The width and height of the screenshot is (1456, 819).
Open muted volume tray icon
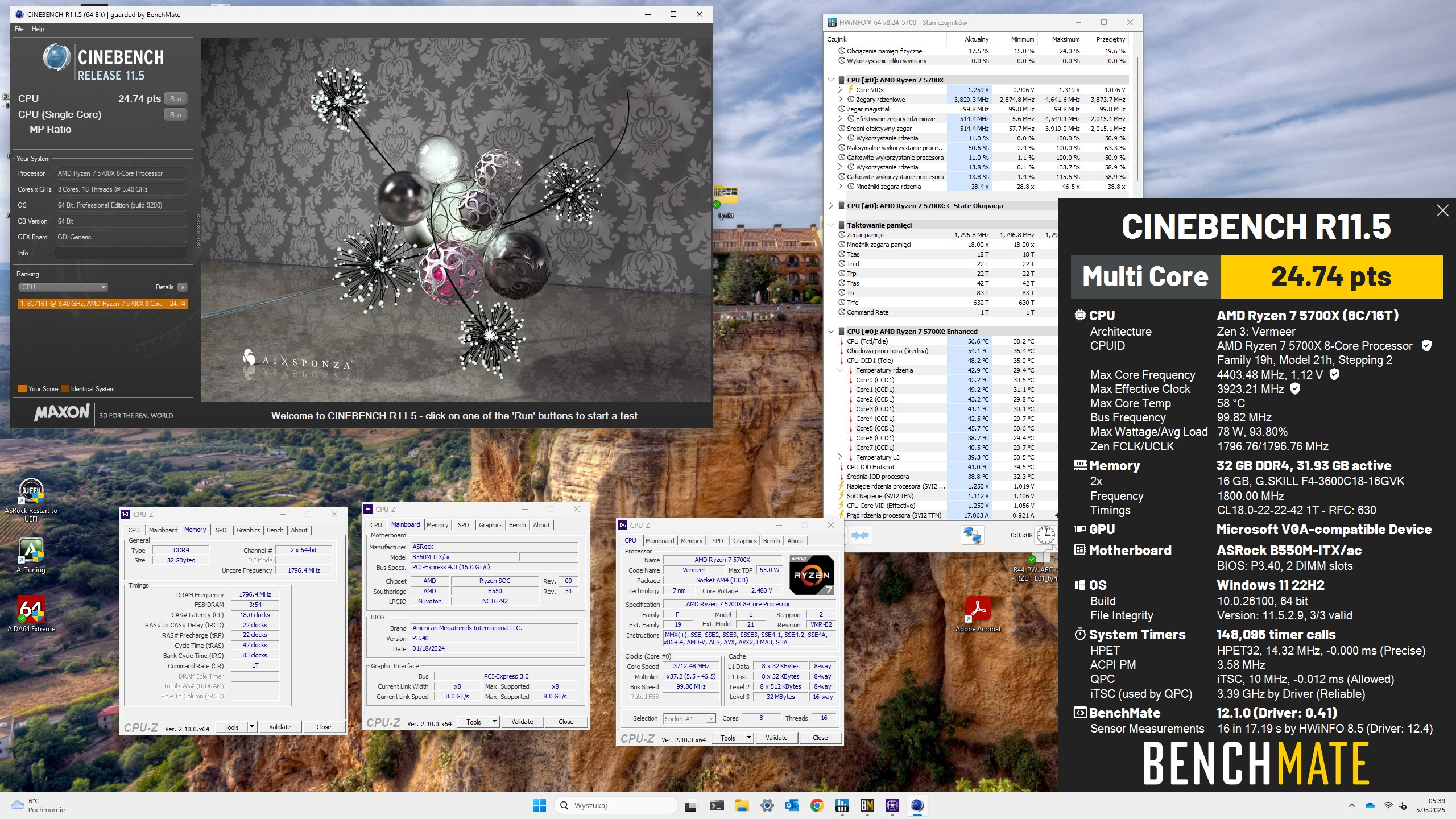click(1403, 805)
